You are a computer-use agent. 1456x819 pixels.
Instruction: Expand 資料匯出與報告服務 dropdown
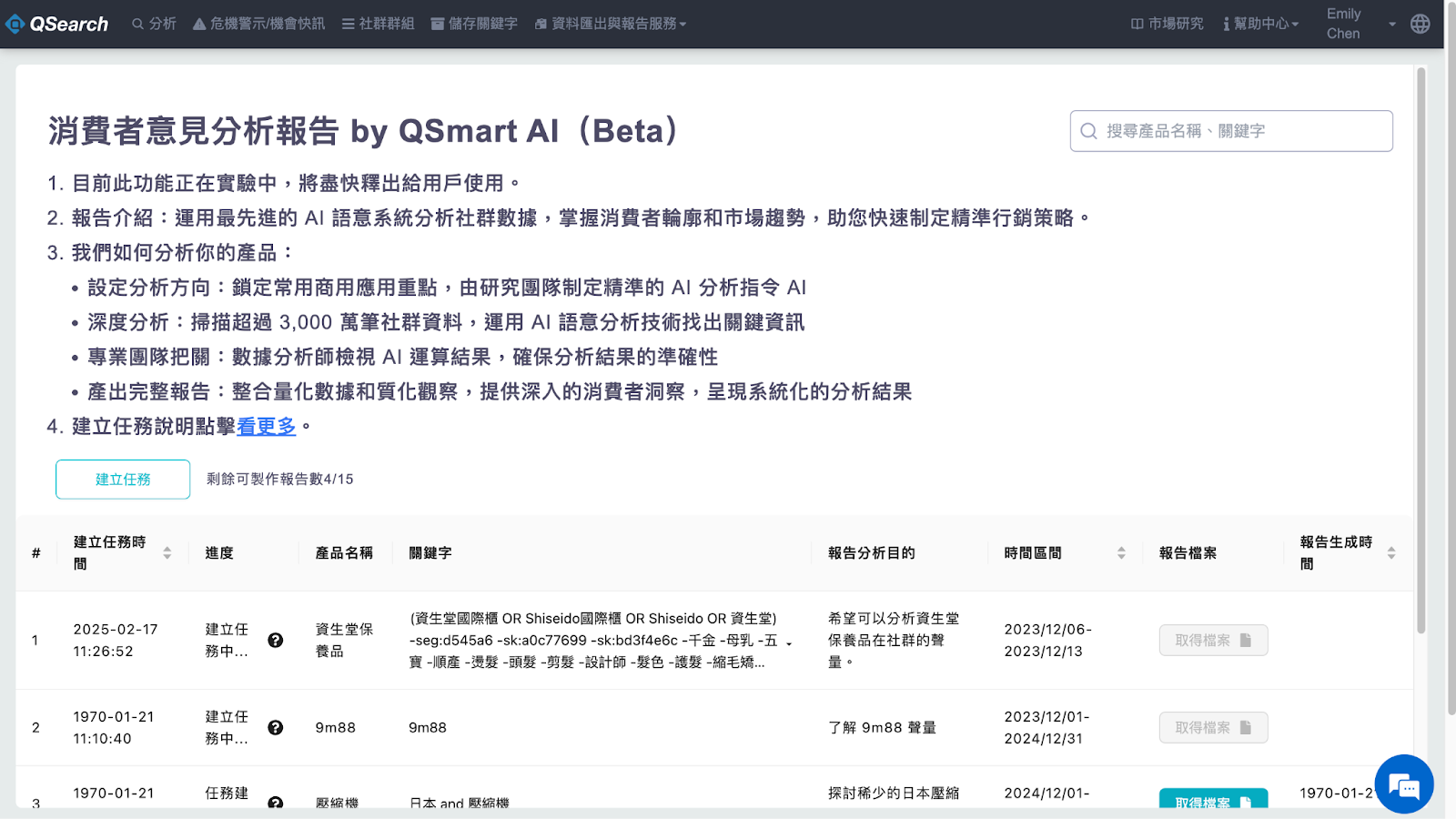tap(611, 24)
